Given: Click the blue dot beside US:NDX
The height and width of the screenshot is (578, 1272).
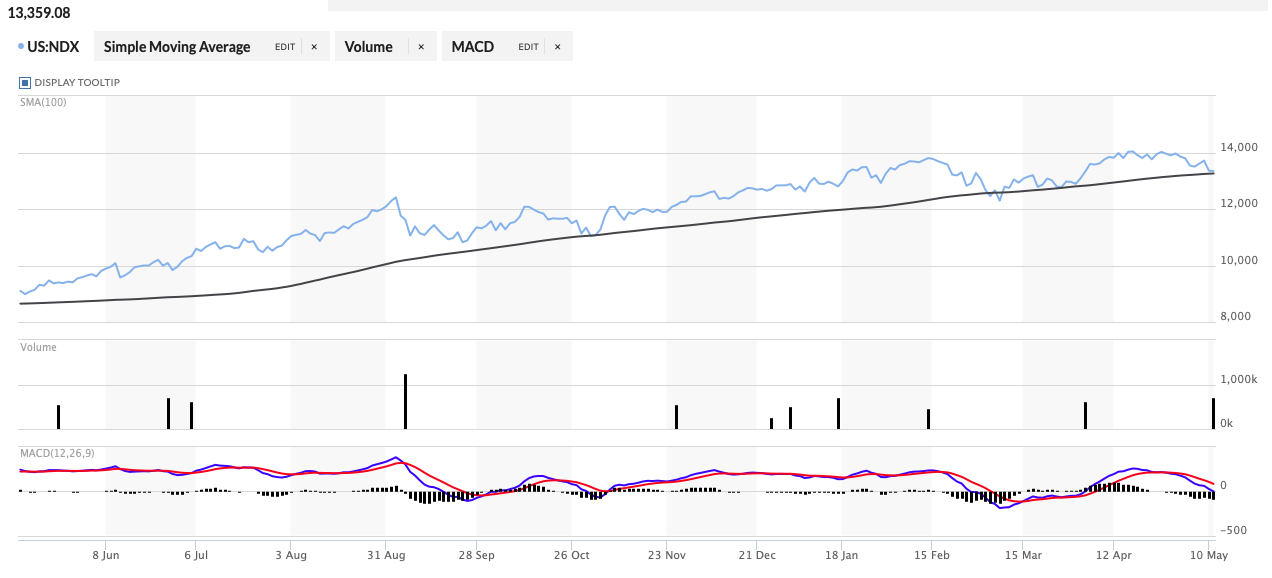Looking at the screenshot, I should 21,46.
